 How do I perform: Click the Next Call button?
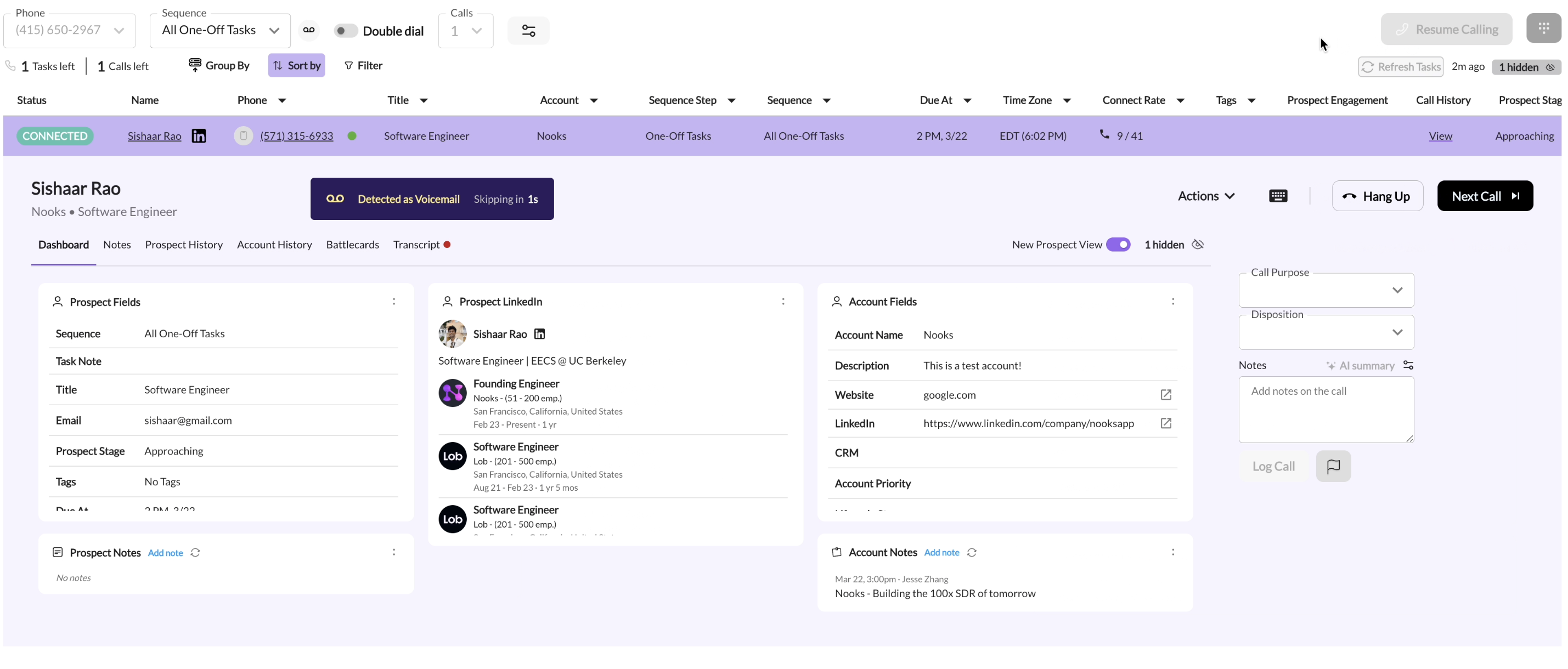point(1485,196)
